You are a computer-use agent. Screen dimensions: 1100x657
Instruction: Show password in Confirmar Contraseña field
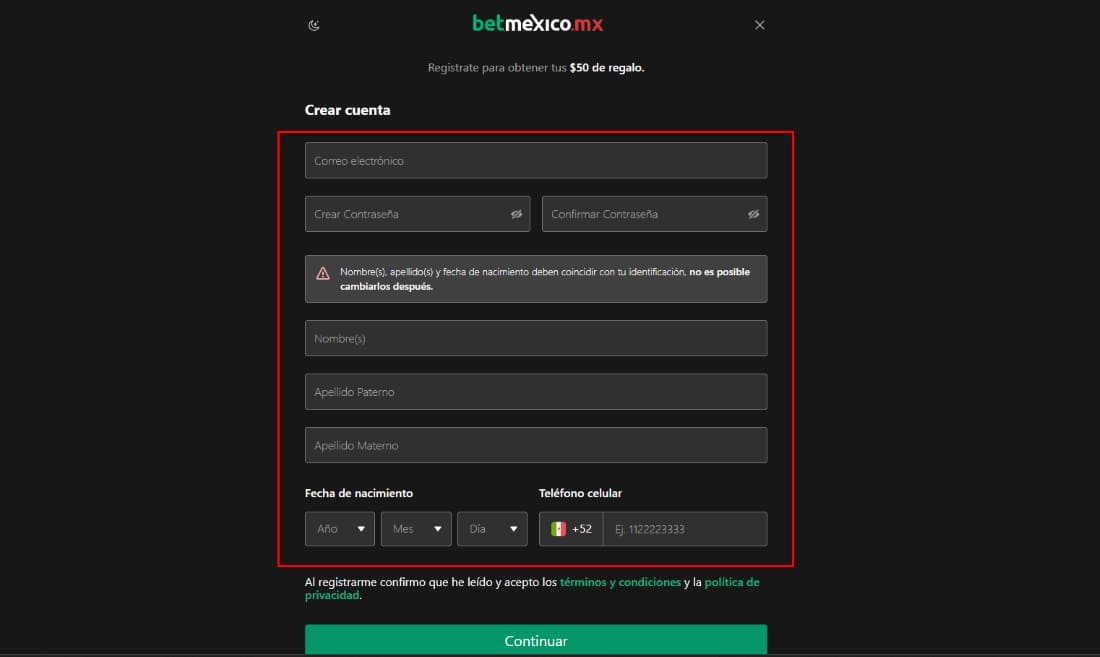753,215
